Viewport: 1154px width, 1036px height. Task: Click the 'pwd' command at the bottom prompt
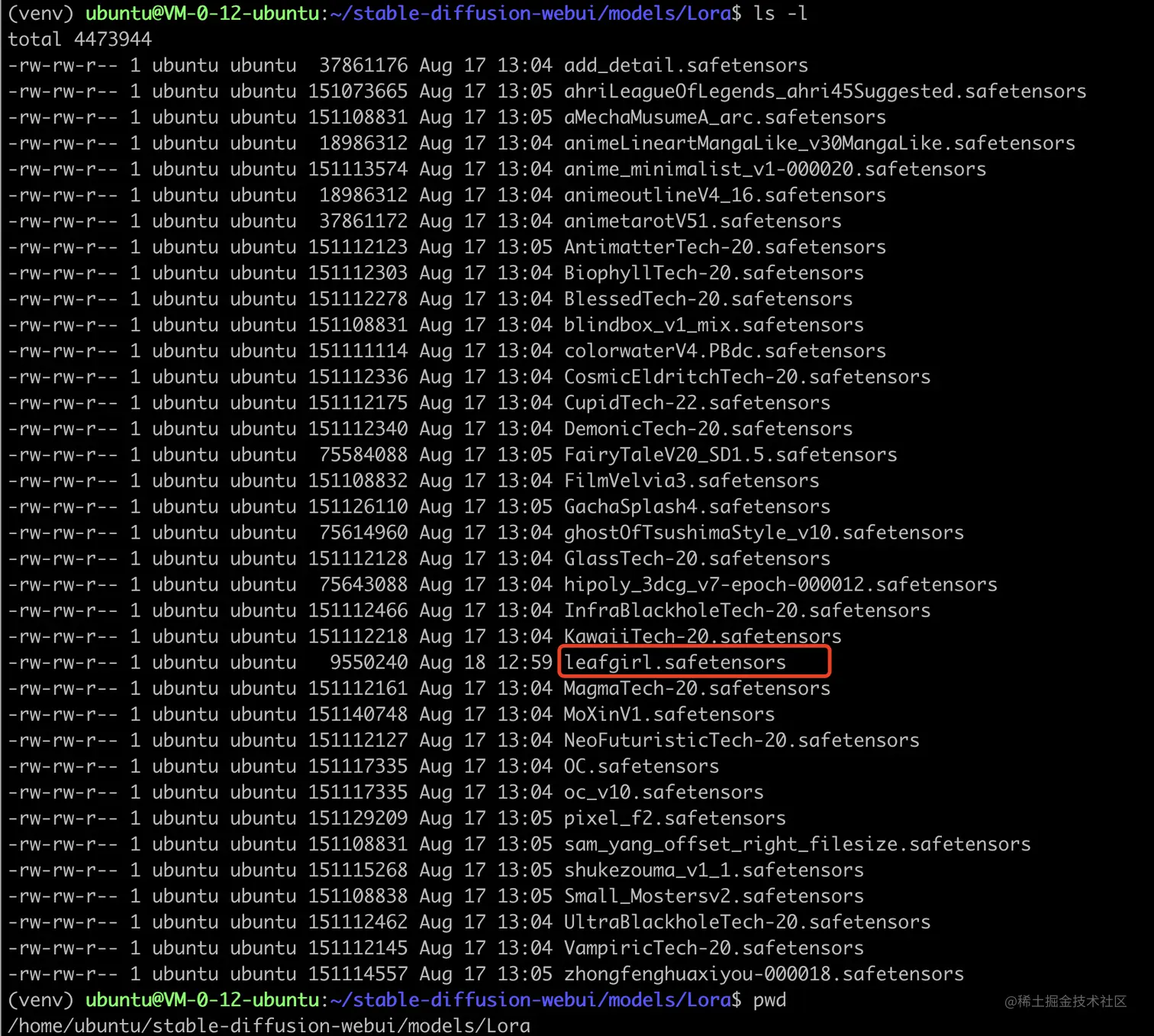click(x=769, y=1000)
